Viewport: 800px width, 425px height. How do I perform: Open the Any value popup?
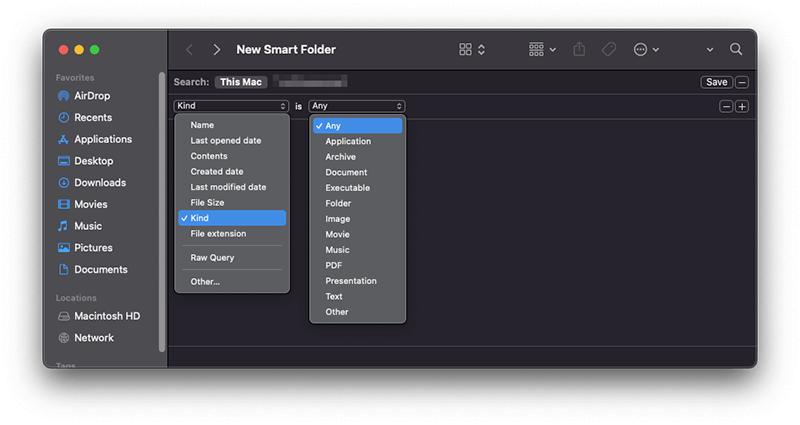click(357, 106)
